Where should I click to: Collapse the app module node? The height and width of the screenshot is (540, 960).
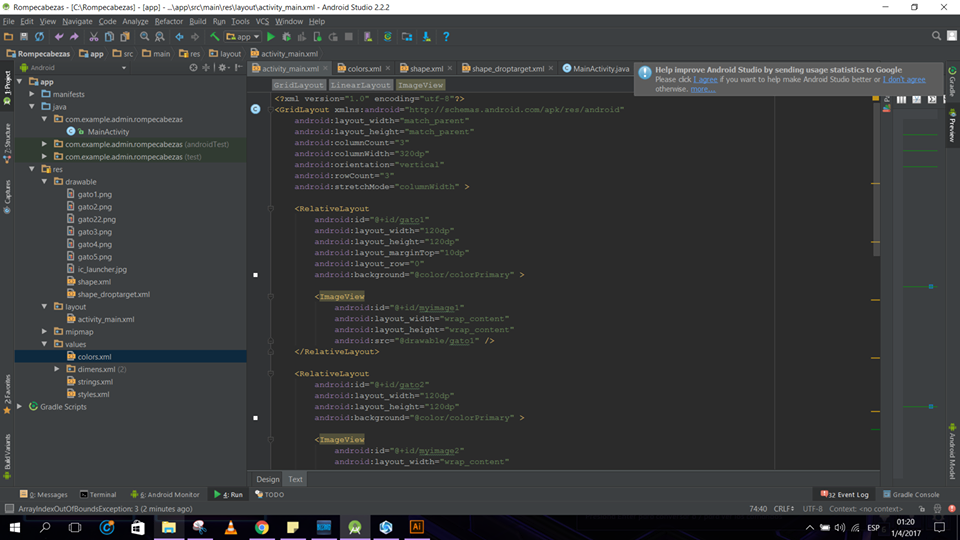pos(20,81)
